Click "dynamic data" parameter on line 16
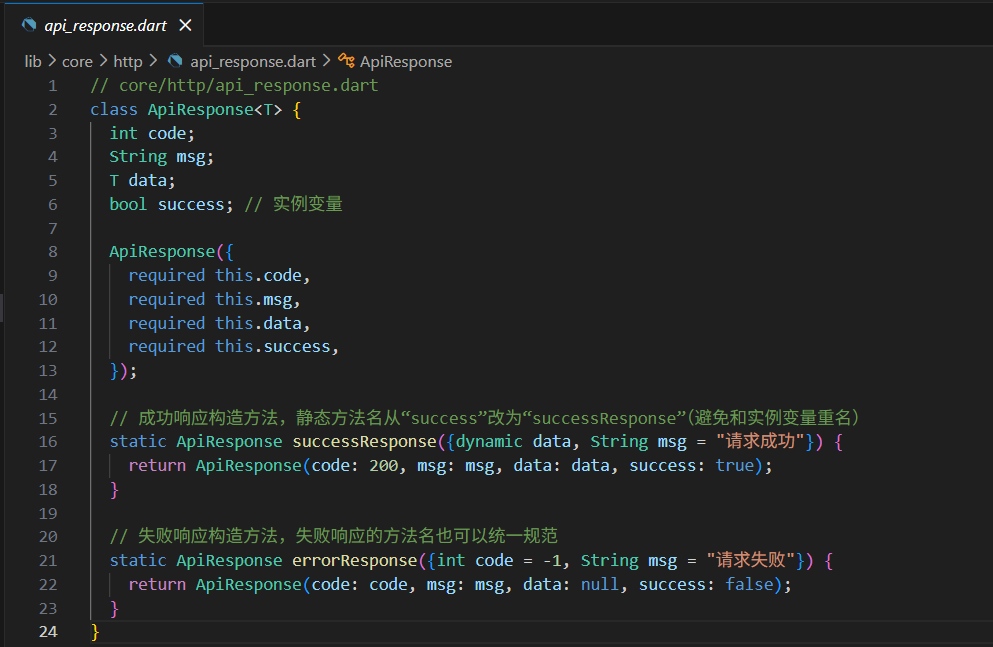The width and height of the screenshot is (993, 647). tap(513, 442)
